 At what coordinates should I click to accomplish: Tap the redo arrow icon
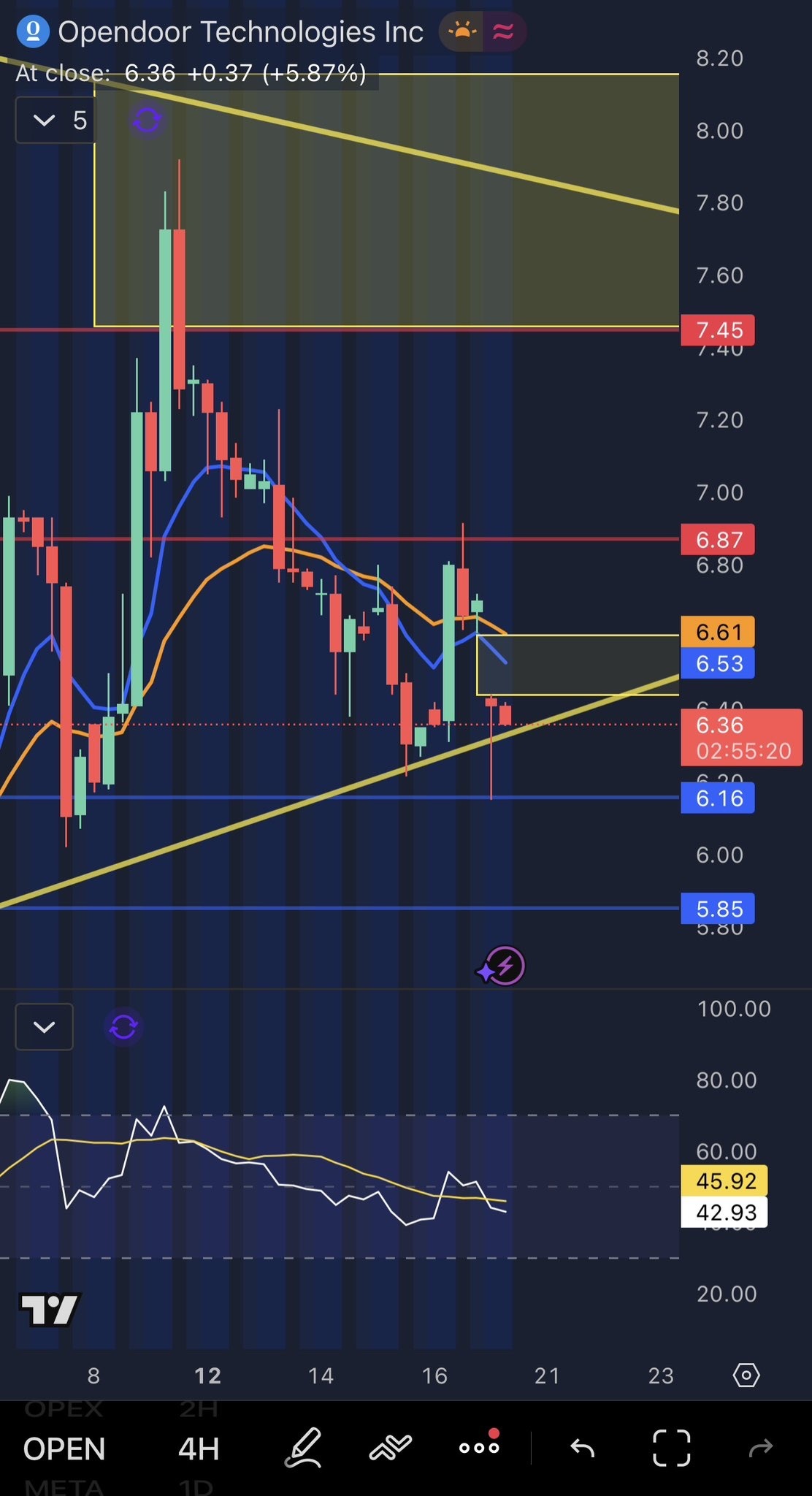point(761,1447)
